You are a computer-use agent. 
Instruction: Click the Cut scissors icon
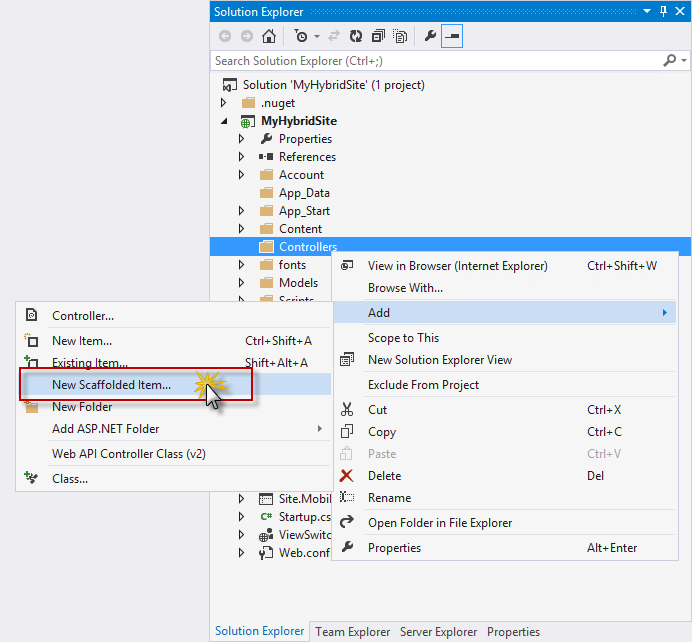(347, 409)
